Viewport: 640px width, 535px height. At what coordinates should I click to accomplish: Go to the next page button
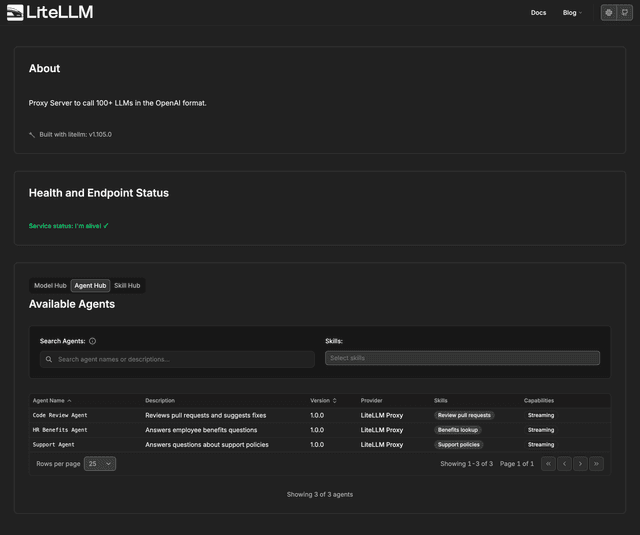(x=580, y=464)
